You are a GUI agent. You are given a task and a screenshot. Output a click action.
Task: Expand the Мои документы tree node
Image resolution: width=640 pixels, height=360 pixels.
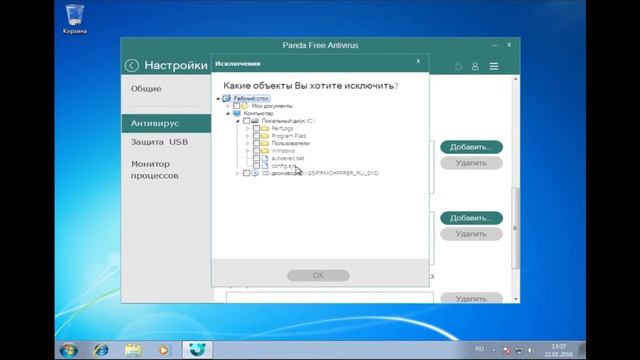click(228, 106)
